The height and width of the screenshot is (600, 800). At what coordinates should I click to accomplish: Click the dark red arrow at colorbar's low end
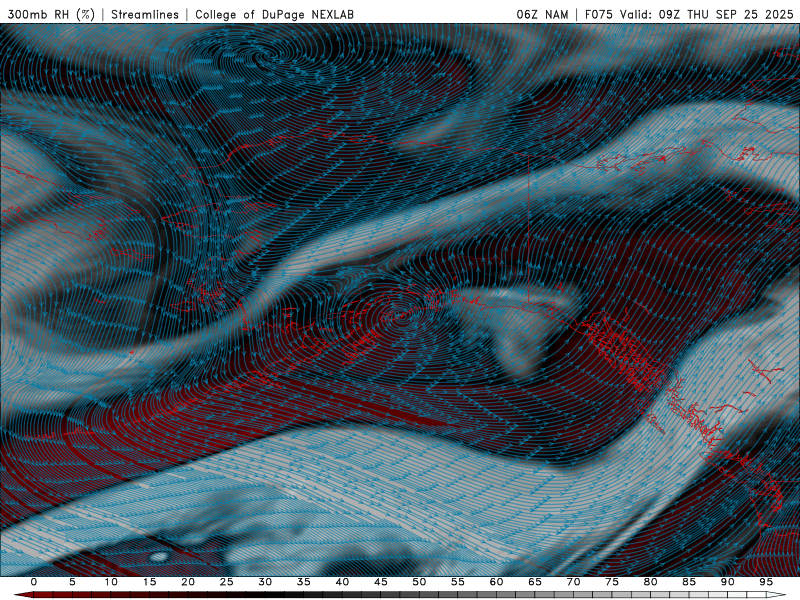[23, 595]
